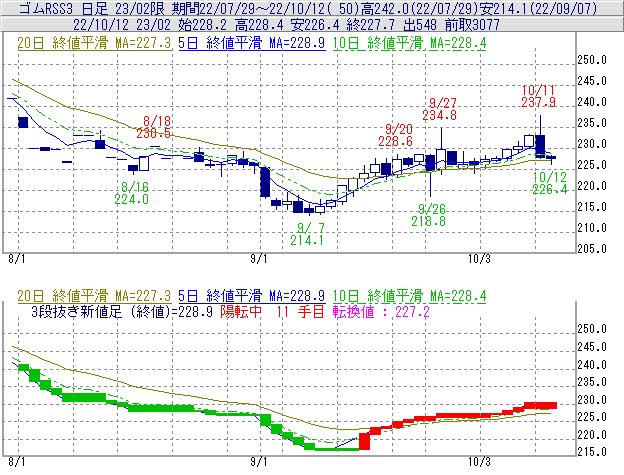Click the 転換値 : 227.2 text
The height and width of the screenshot is (475, 624).
[381, 311]
